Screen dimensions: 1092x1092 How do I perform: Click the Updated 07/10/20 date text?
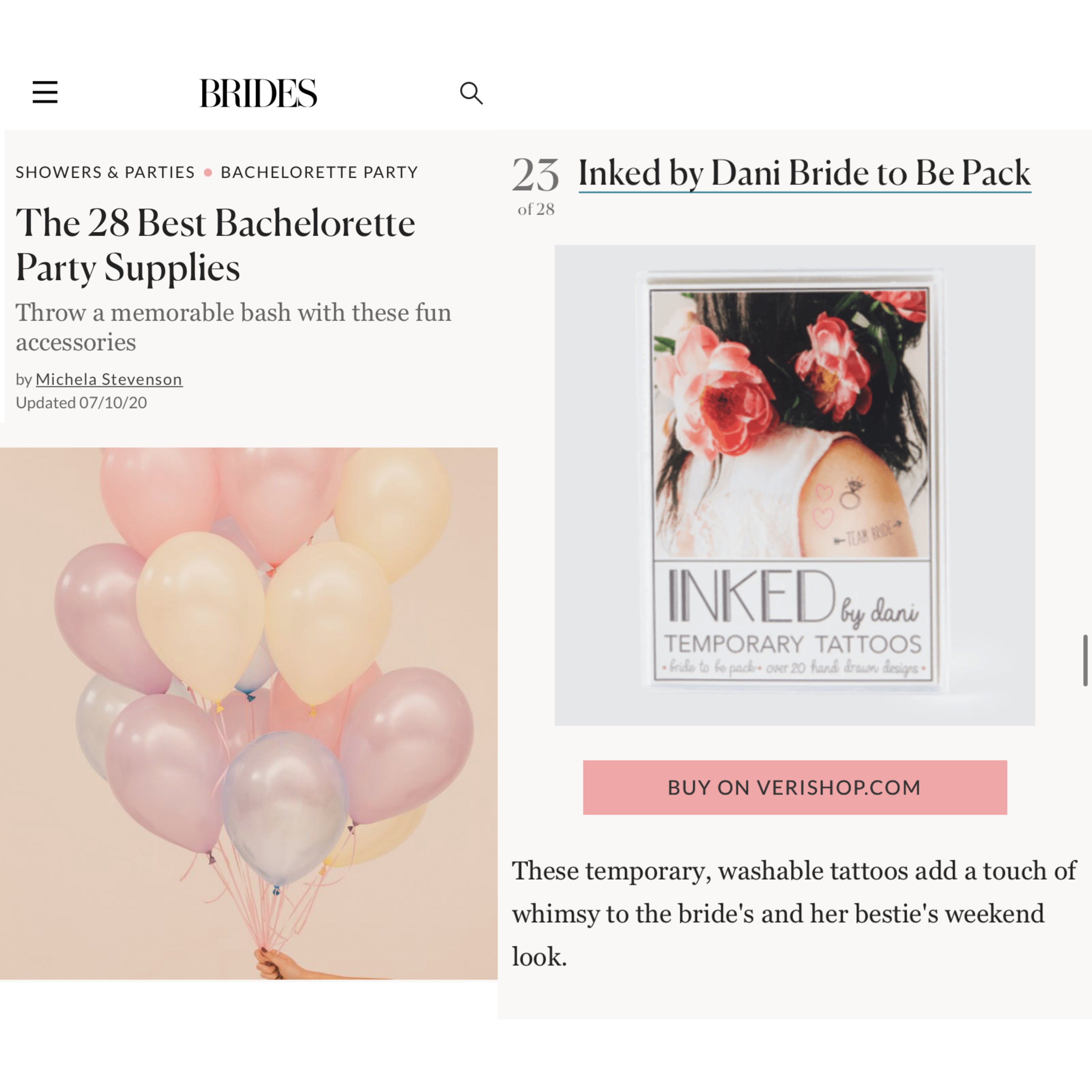point(81,403)
